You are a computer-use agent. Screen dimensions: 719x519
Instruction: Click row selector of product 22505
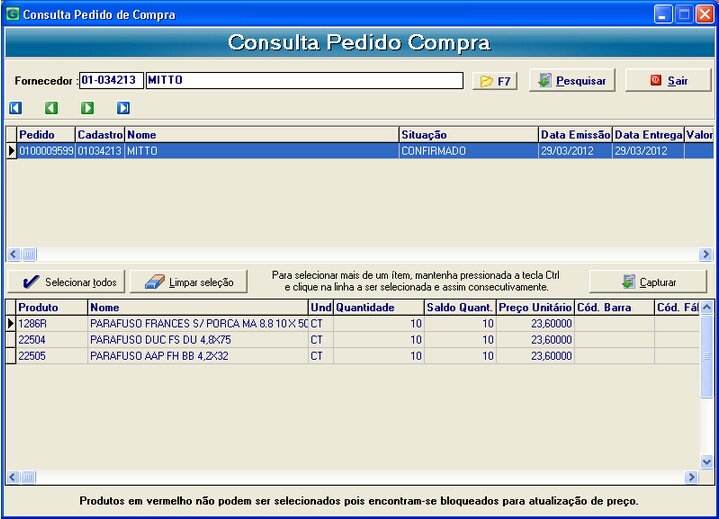(x=11, y=356)
